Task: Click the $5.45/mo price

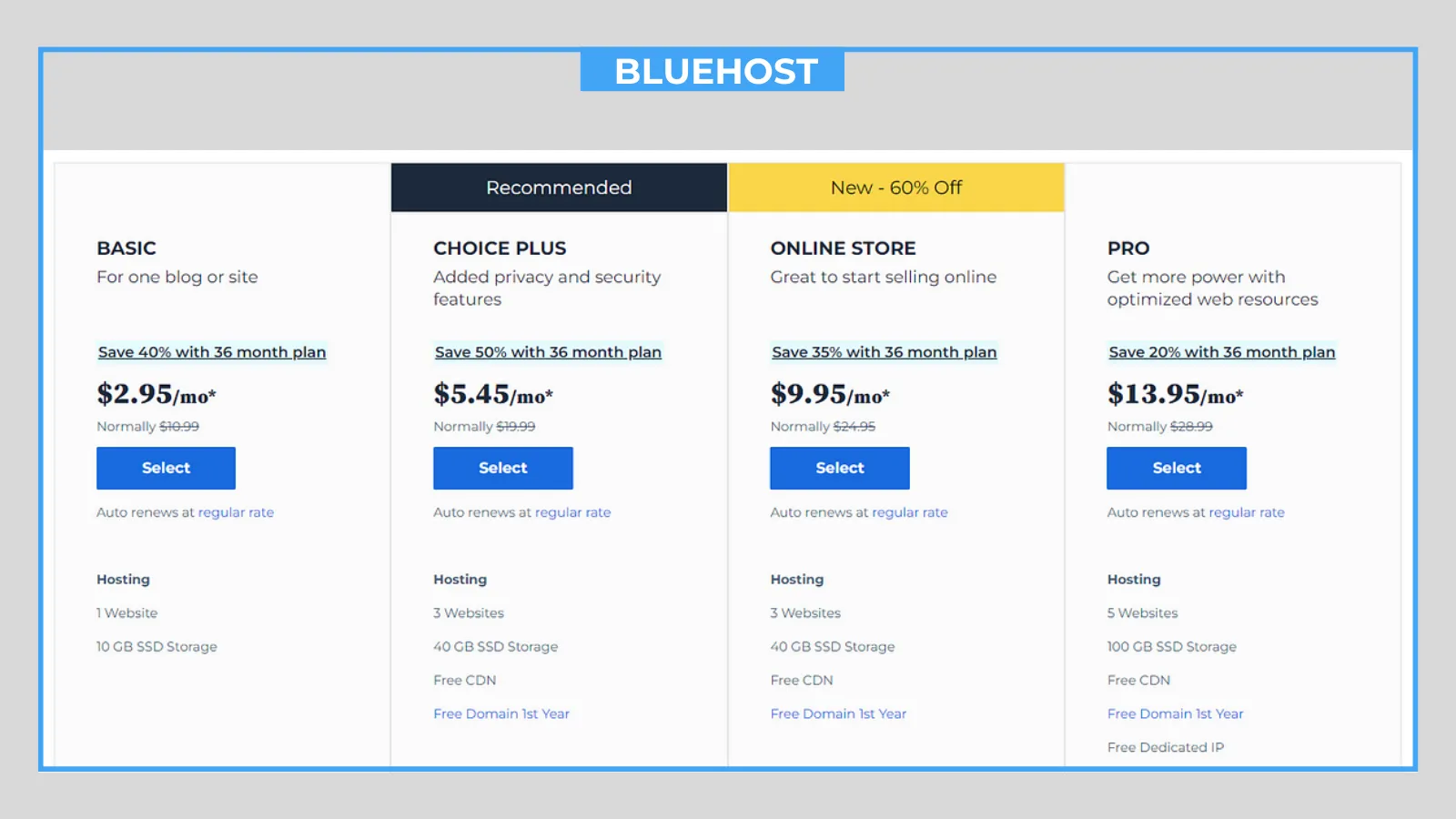Action: point(493,394)
